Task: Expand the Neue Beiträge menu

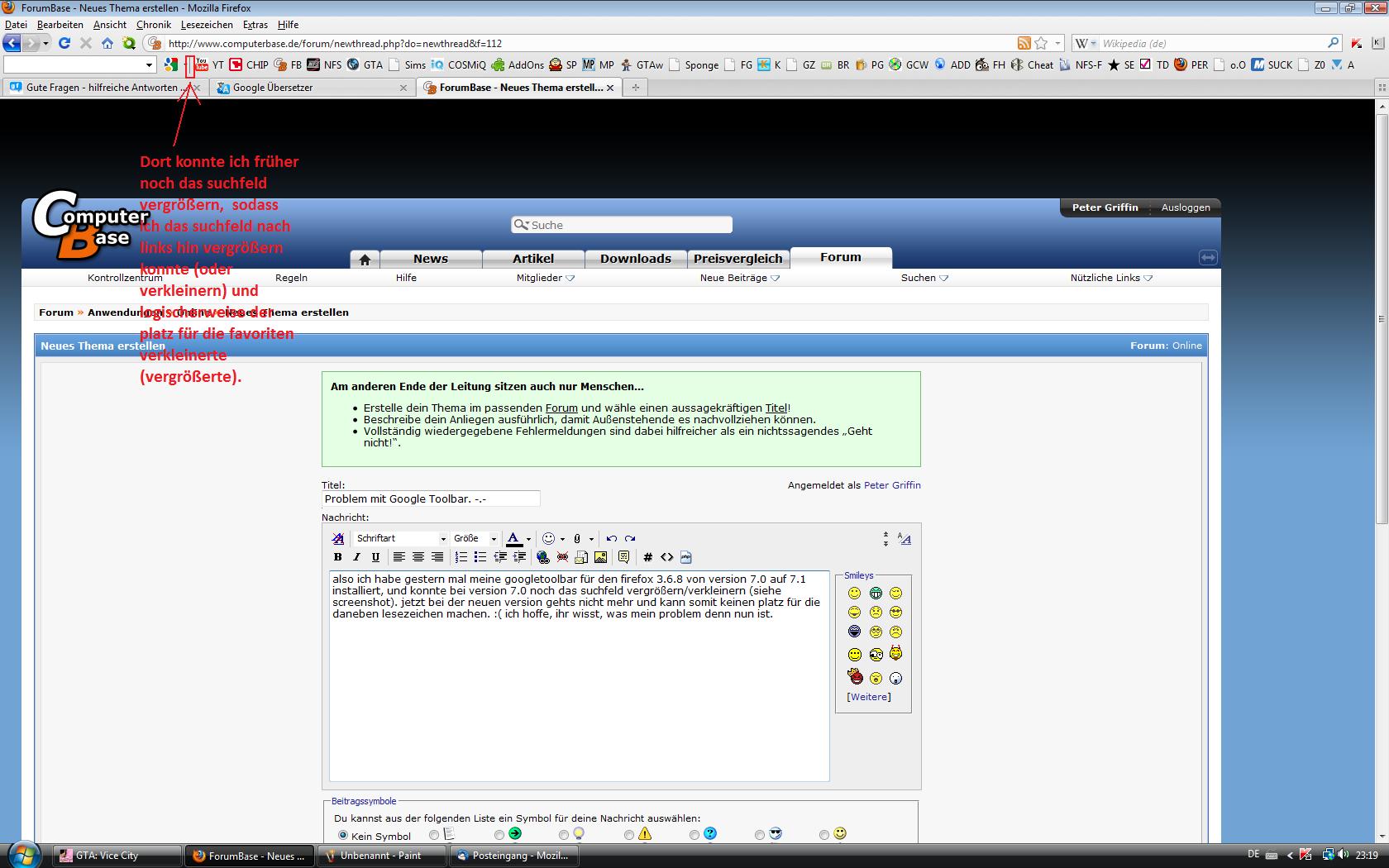Action: coord(740,278)
